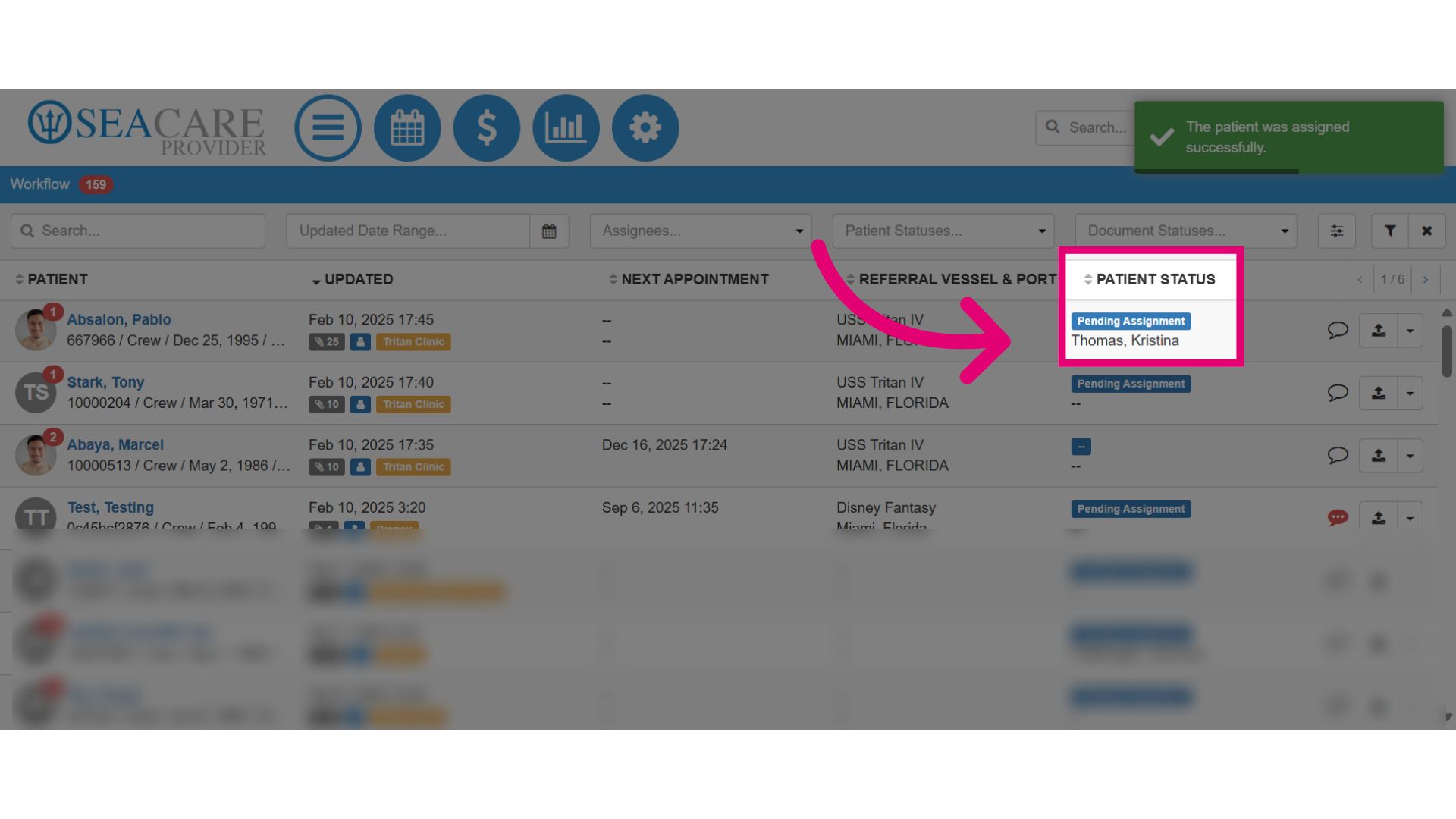1456x819 pixels.
Task: Open the gear settings icon
Action: pyautogui.click(x=645, y=127)
